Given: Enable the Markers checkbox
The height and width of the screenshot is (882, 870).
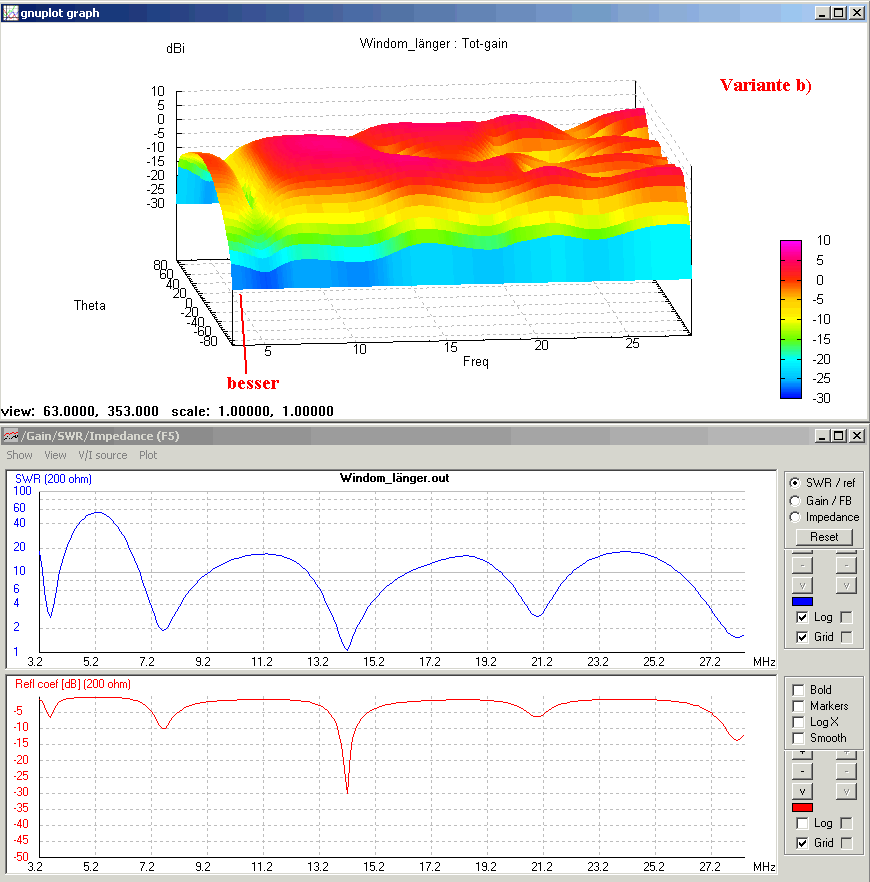Looking at the screenshot, I should pos(798,705).
